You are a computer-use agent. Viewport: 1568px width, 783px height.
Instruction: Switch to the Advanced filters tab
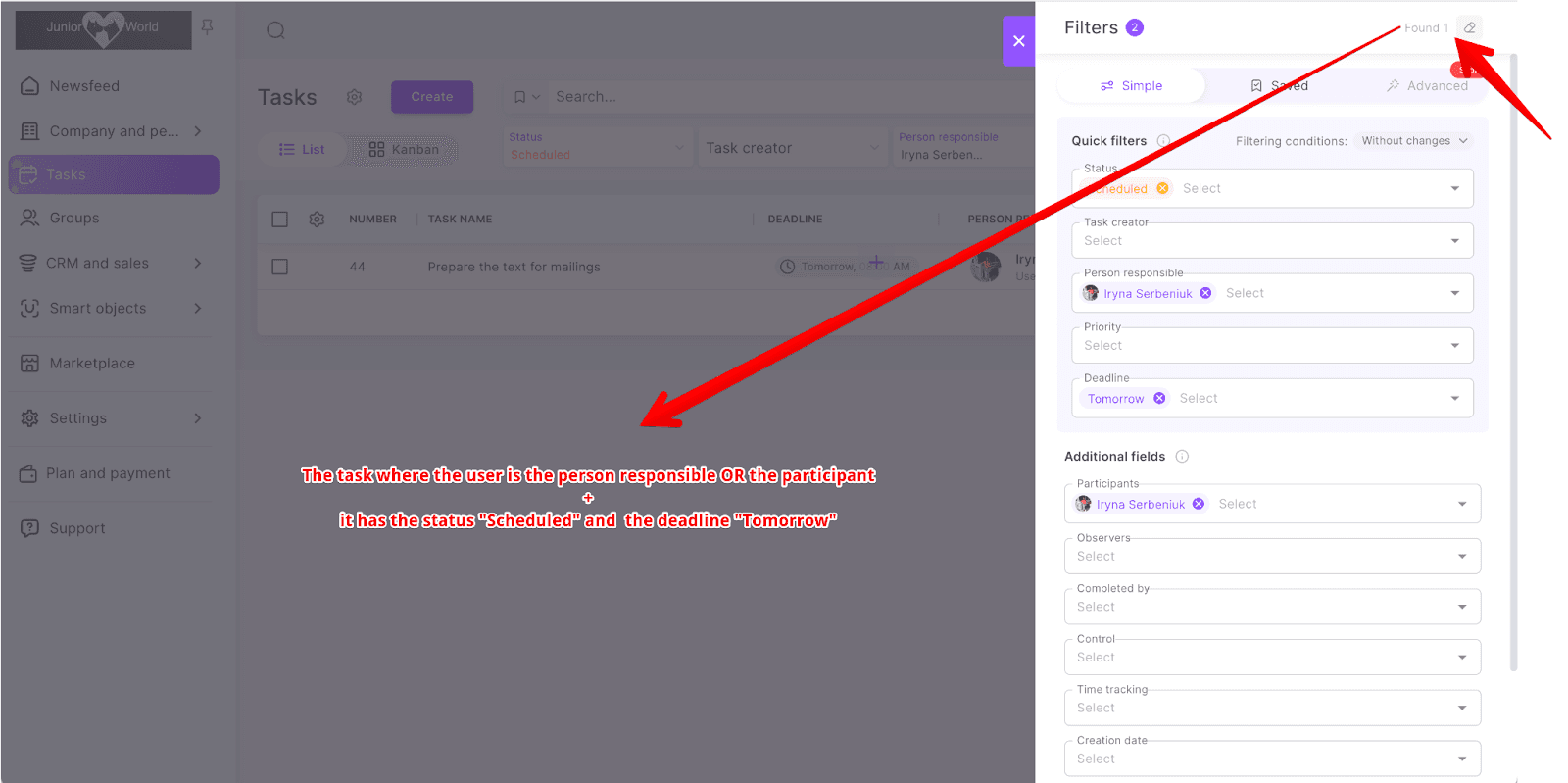pyautogui.click(x=1427, y=86)
